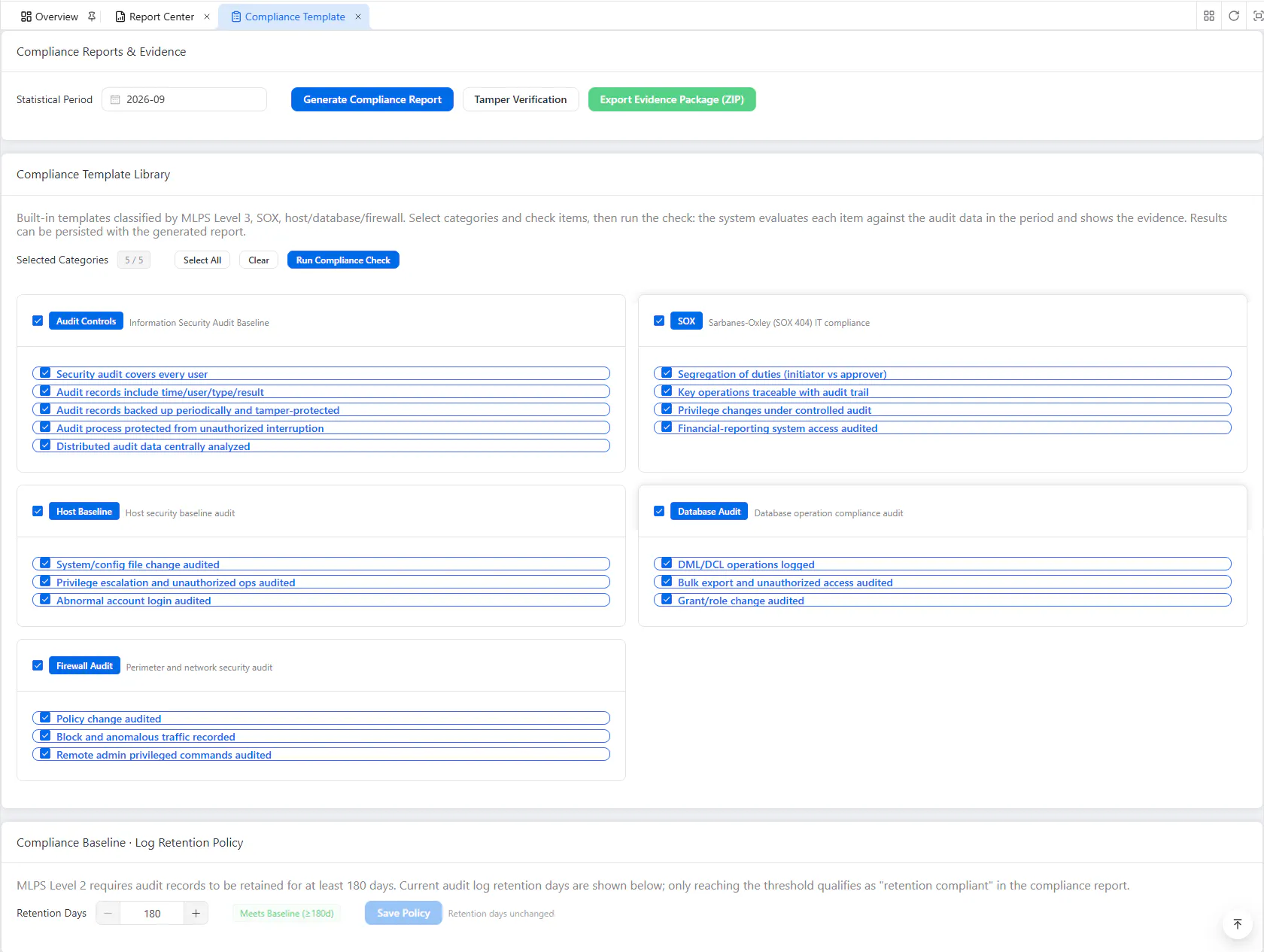Decrease Retention Days with minus button
Viewport: 1264px width, 952px height.
(108, 913)
